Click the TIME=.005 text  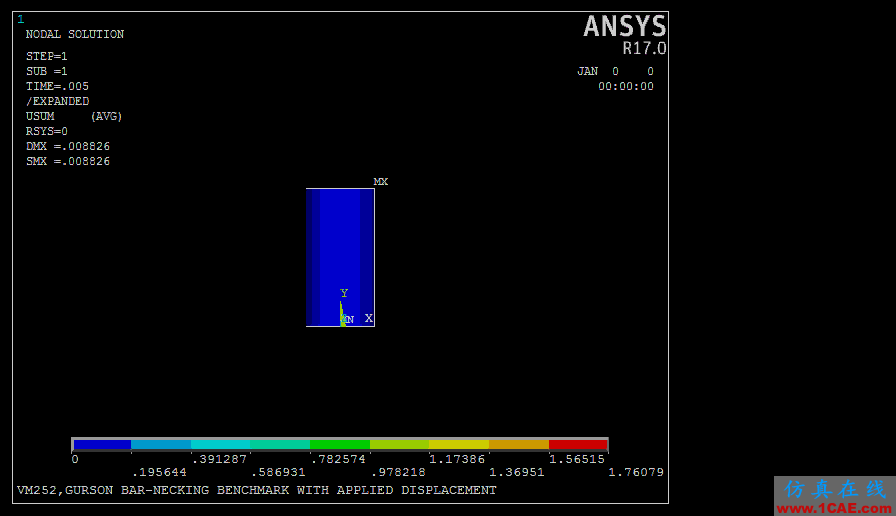57,86
